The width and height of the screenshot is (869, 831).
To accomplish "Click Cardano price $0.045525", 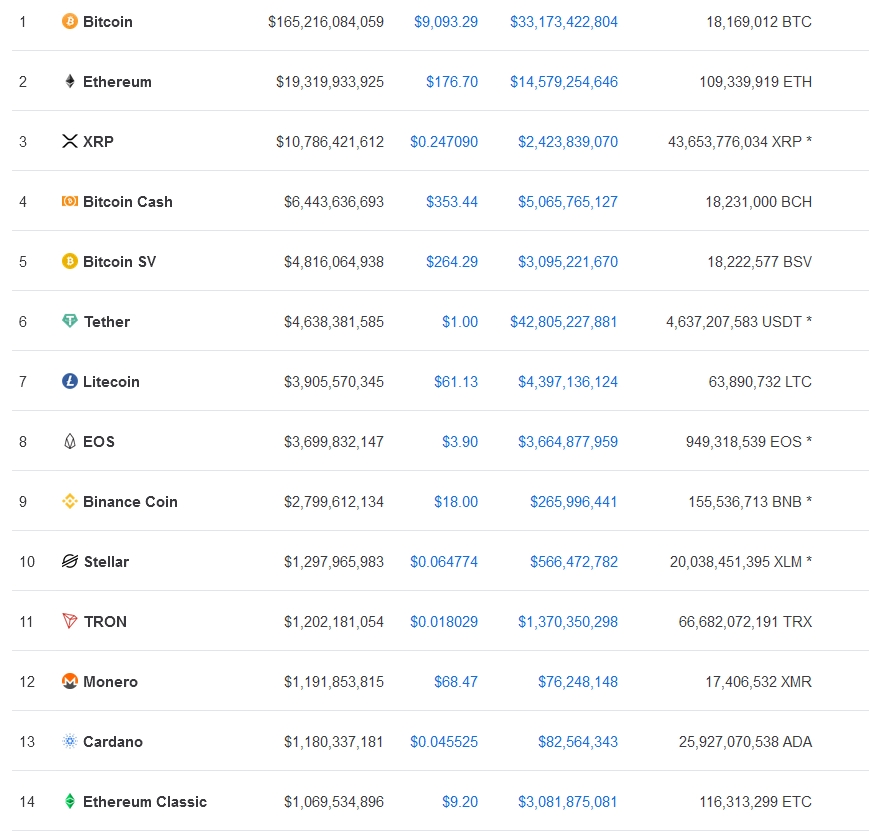I will pyautogui.click(x=444, y=741).
